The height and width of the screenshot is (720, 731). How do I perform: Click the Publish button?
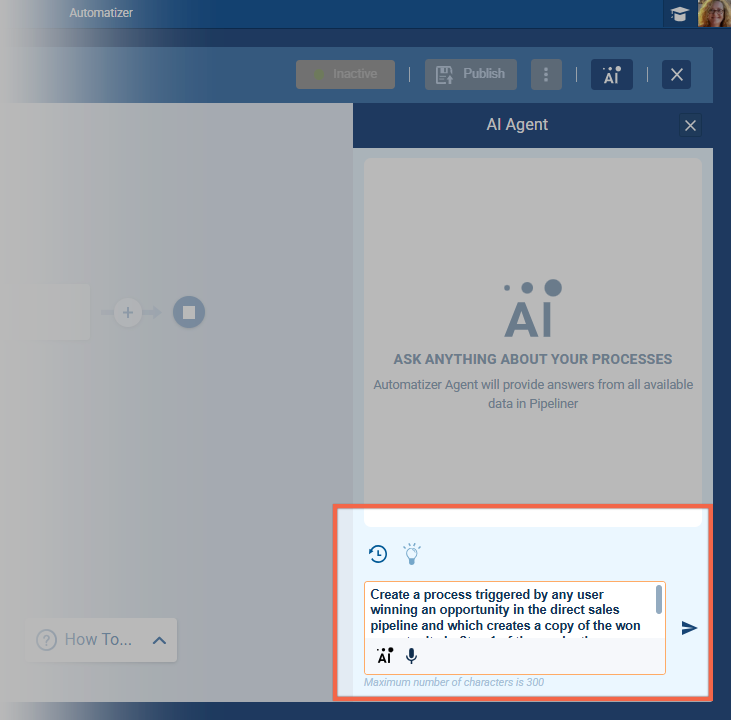tap(472, 74)
